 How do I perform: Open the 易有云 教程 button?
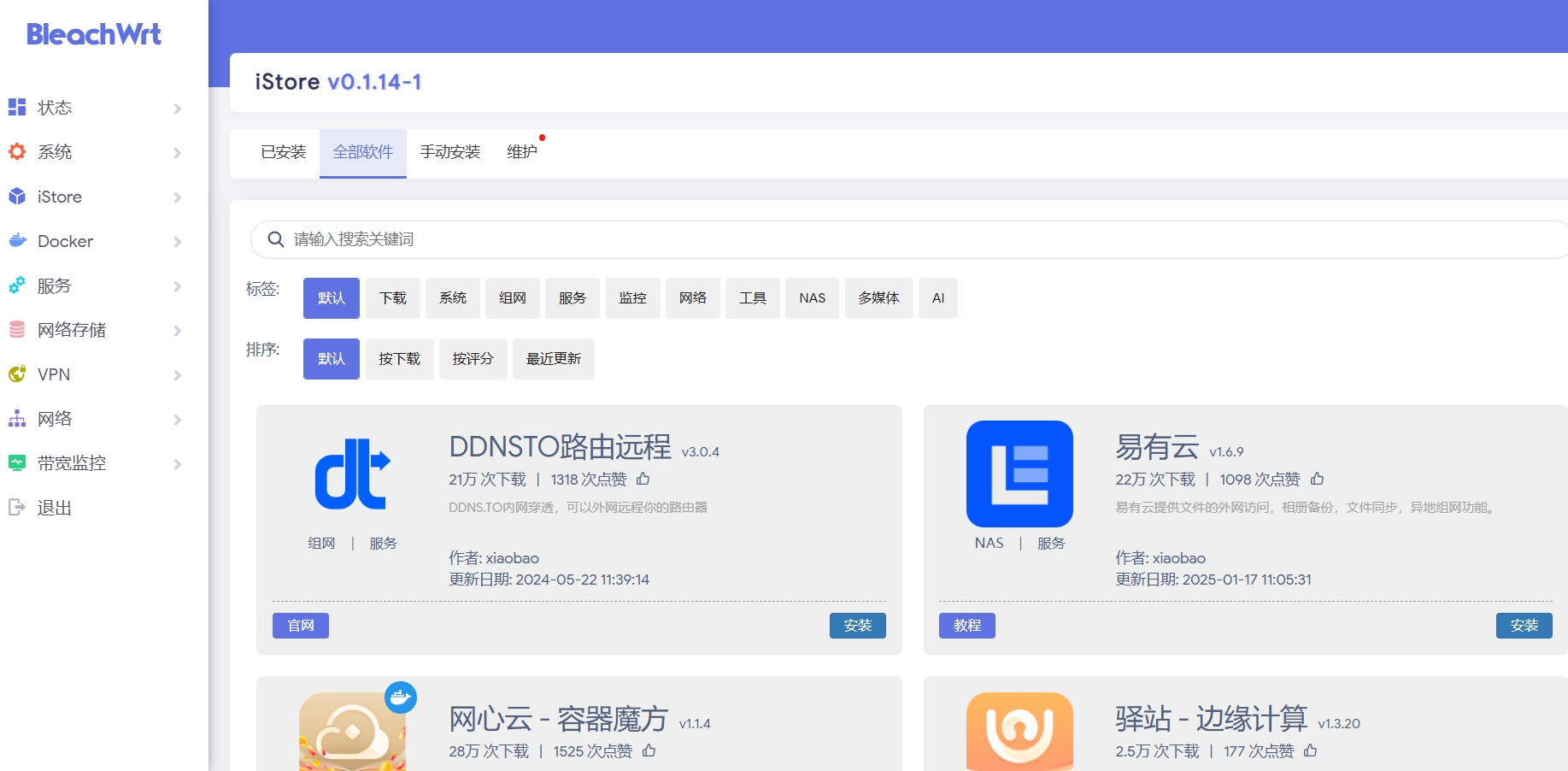tap(967, 626)
